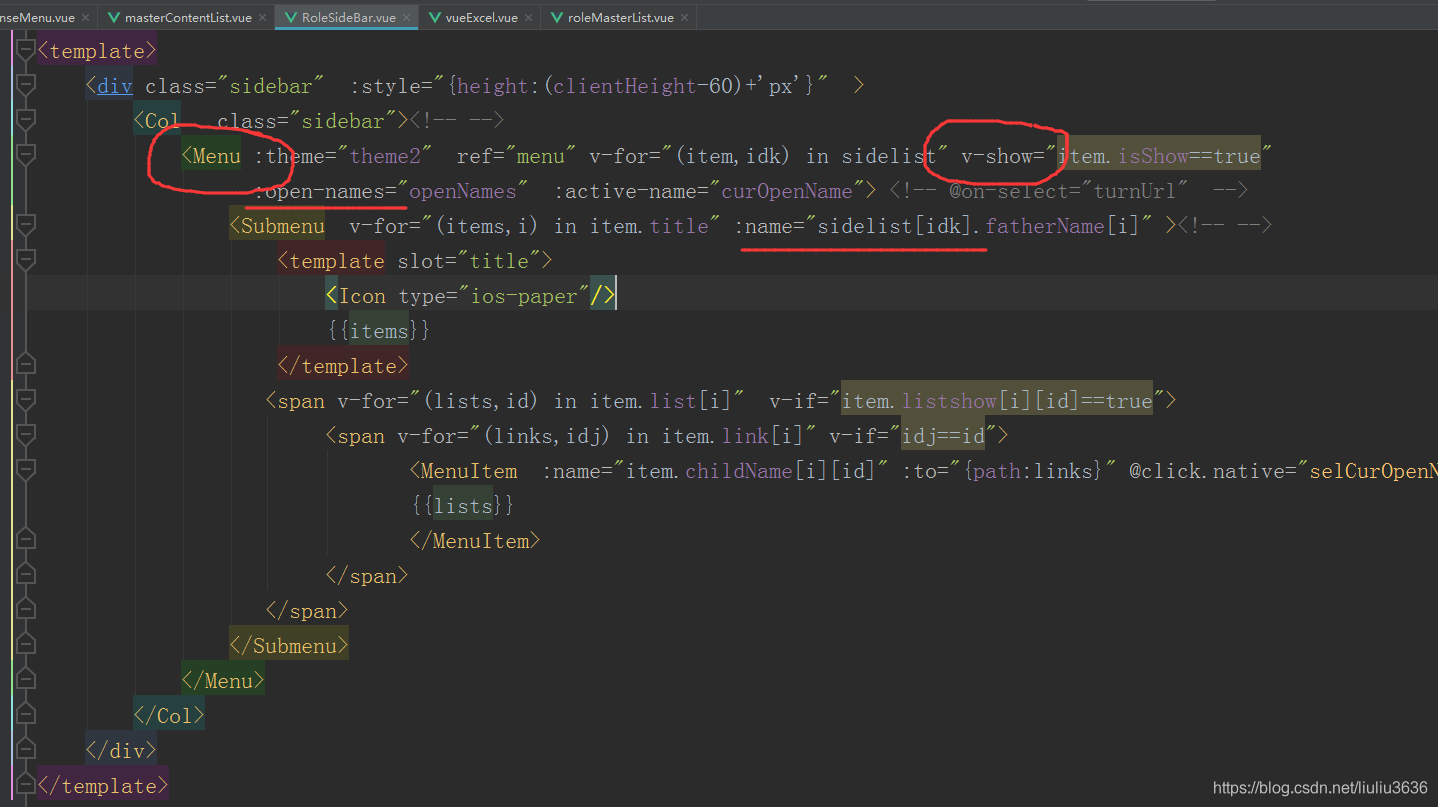Click fold marker beside closing </Col>
The image size is (1438, 807).
click(x=26, y=716)
